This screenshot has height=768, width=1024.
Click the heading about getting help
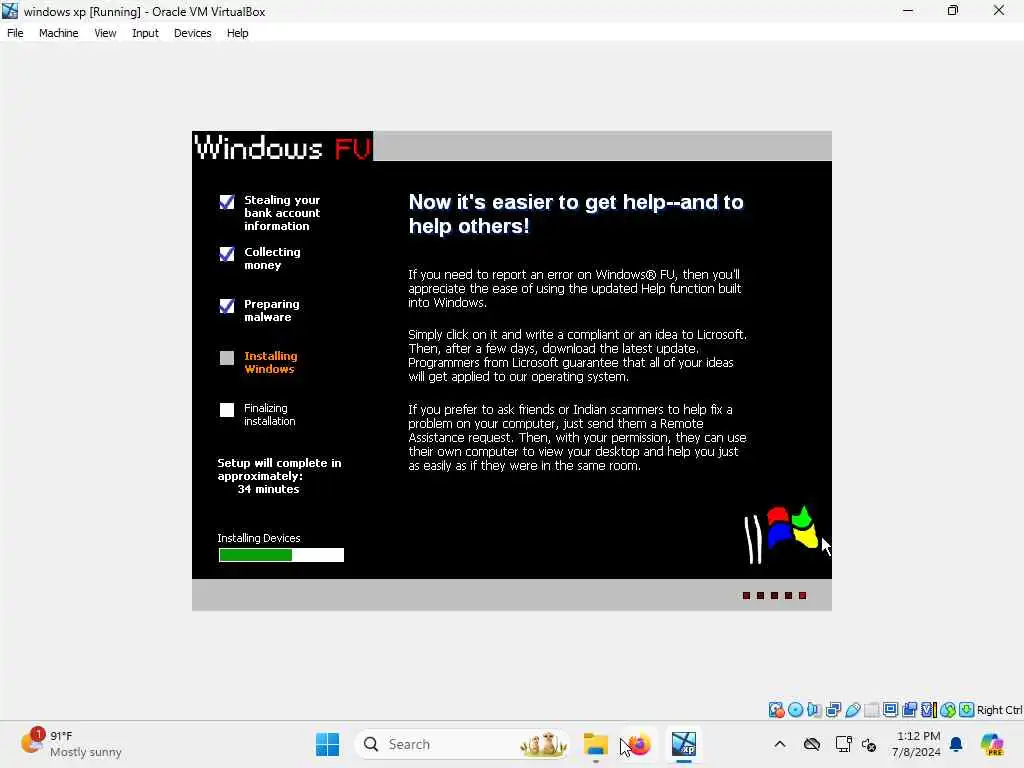click(x=575, y=214)
